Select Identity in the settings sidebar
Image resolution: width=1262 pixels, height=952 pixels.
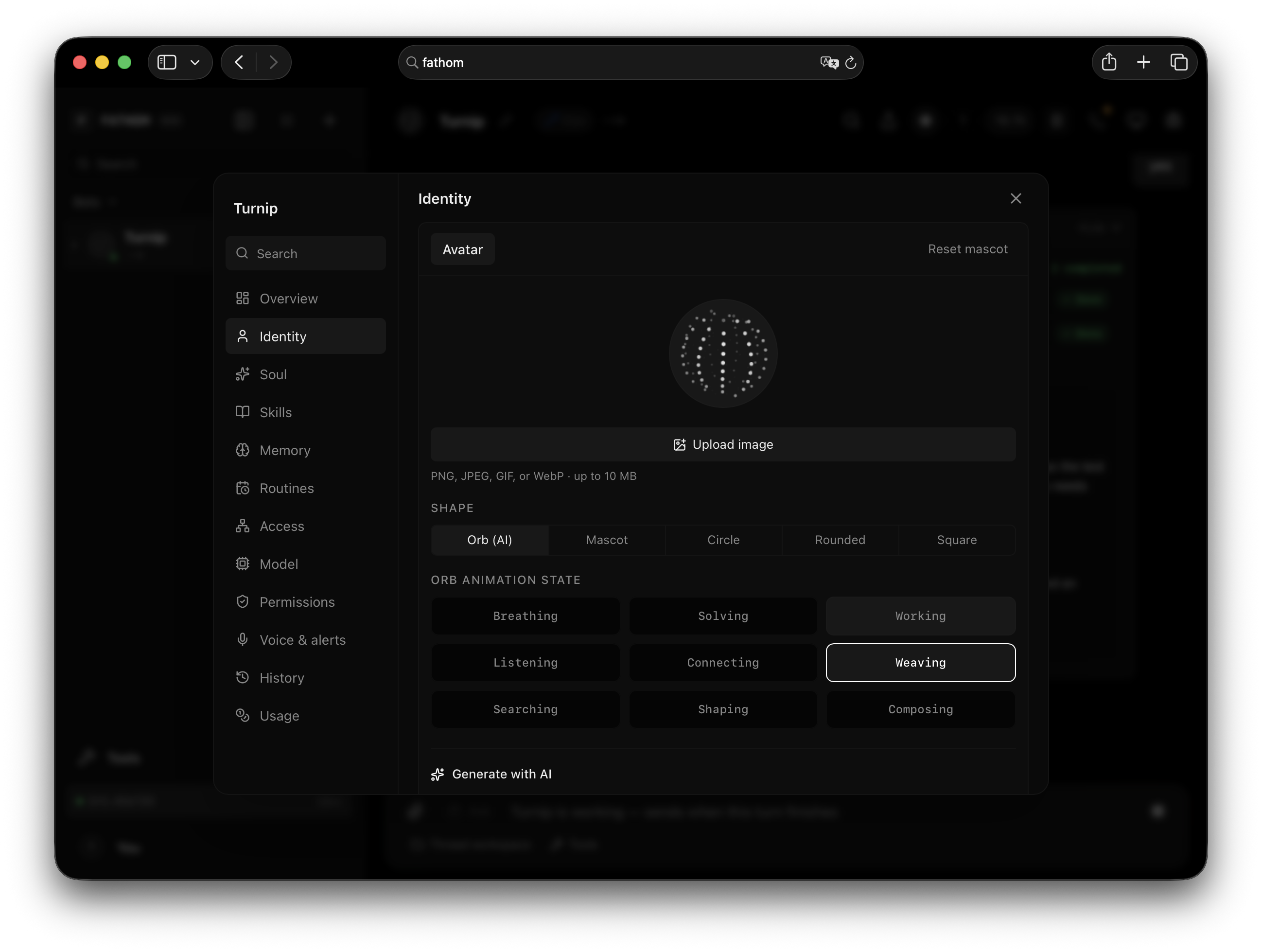(x=305, y=336)
